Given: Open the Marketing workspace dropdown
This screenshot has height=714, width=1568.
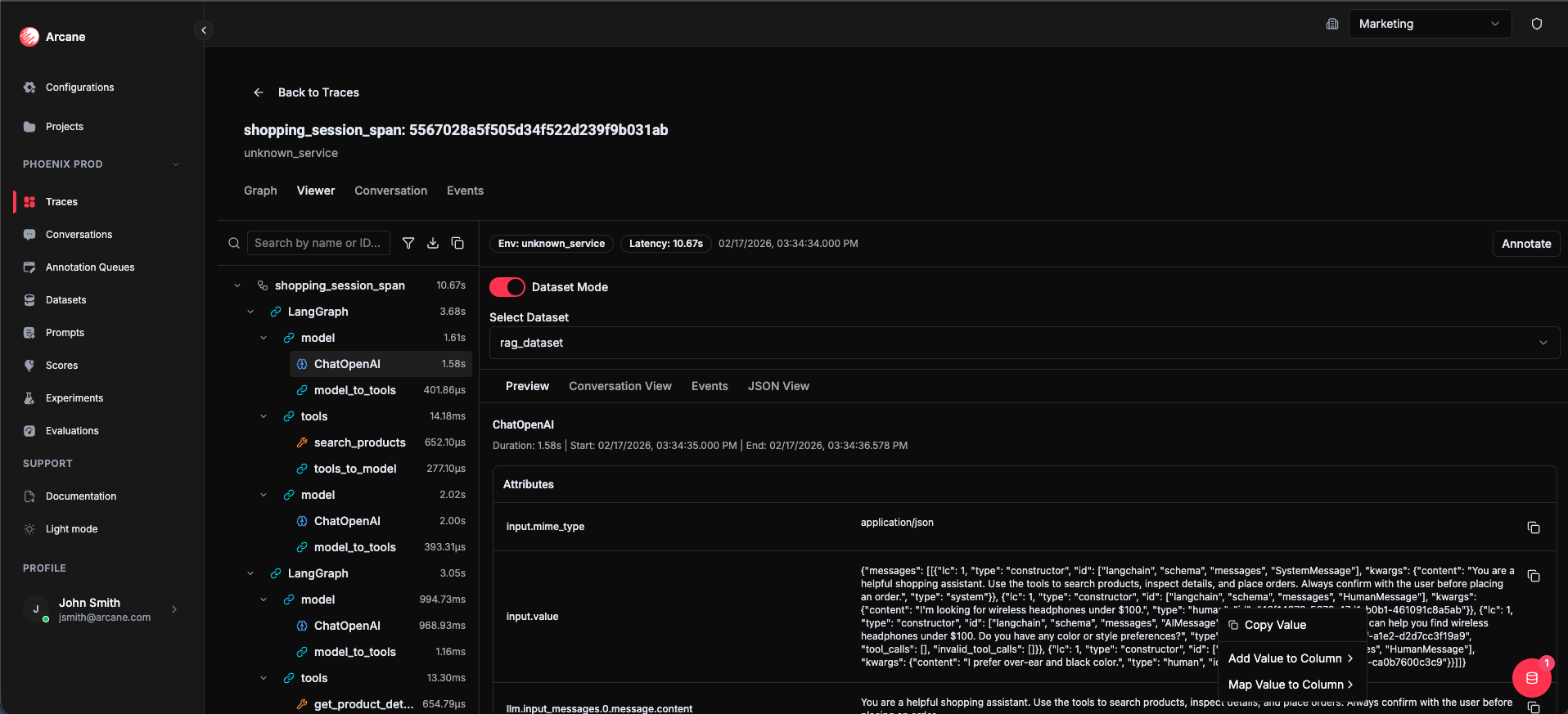Looking at the screenshot, I should click(1429, 24).
